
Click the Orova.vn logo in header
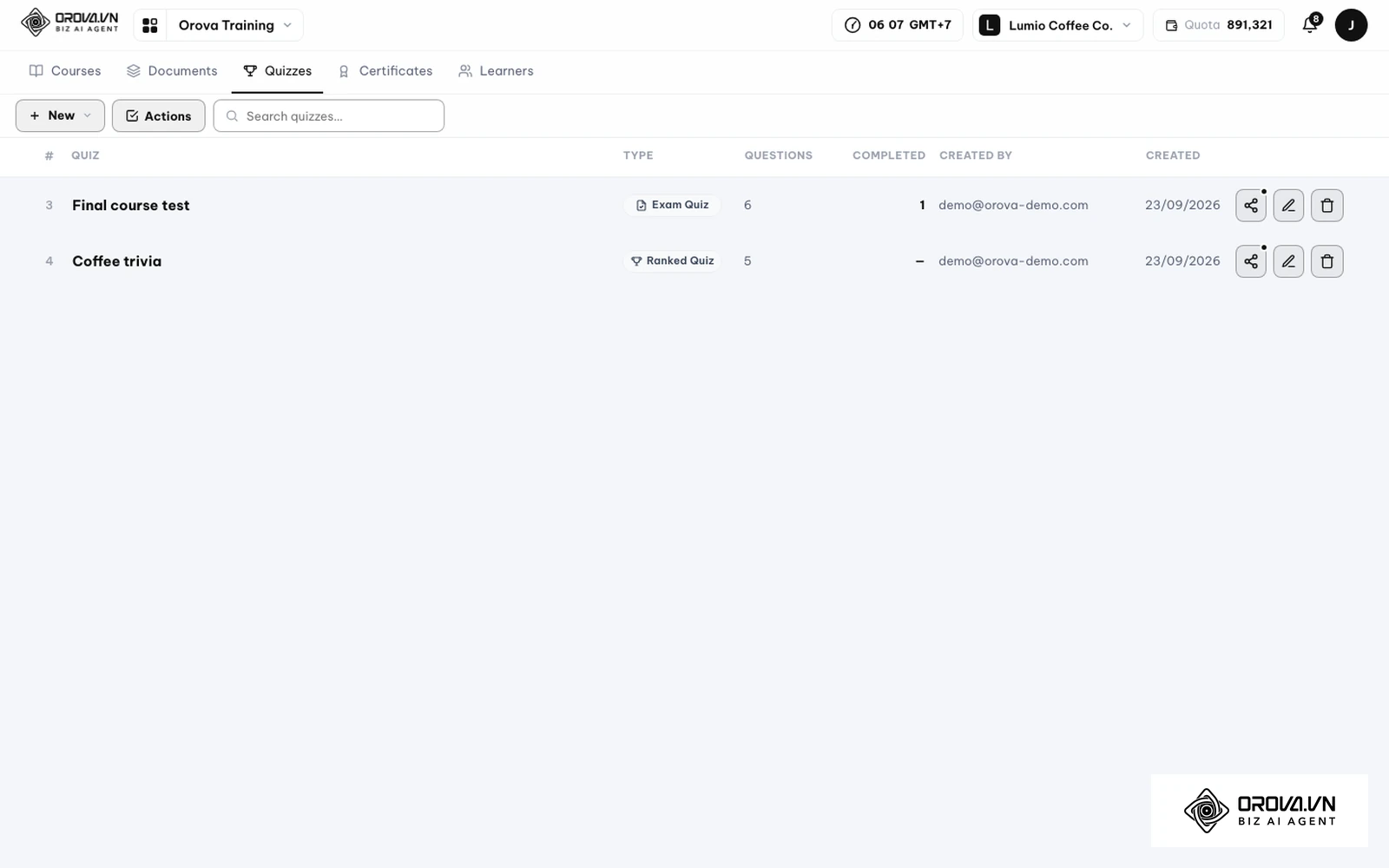coord(69,23)
